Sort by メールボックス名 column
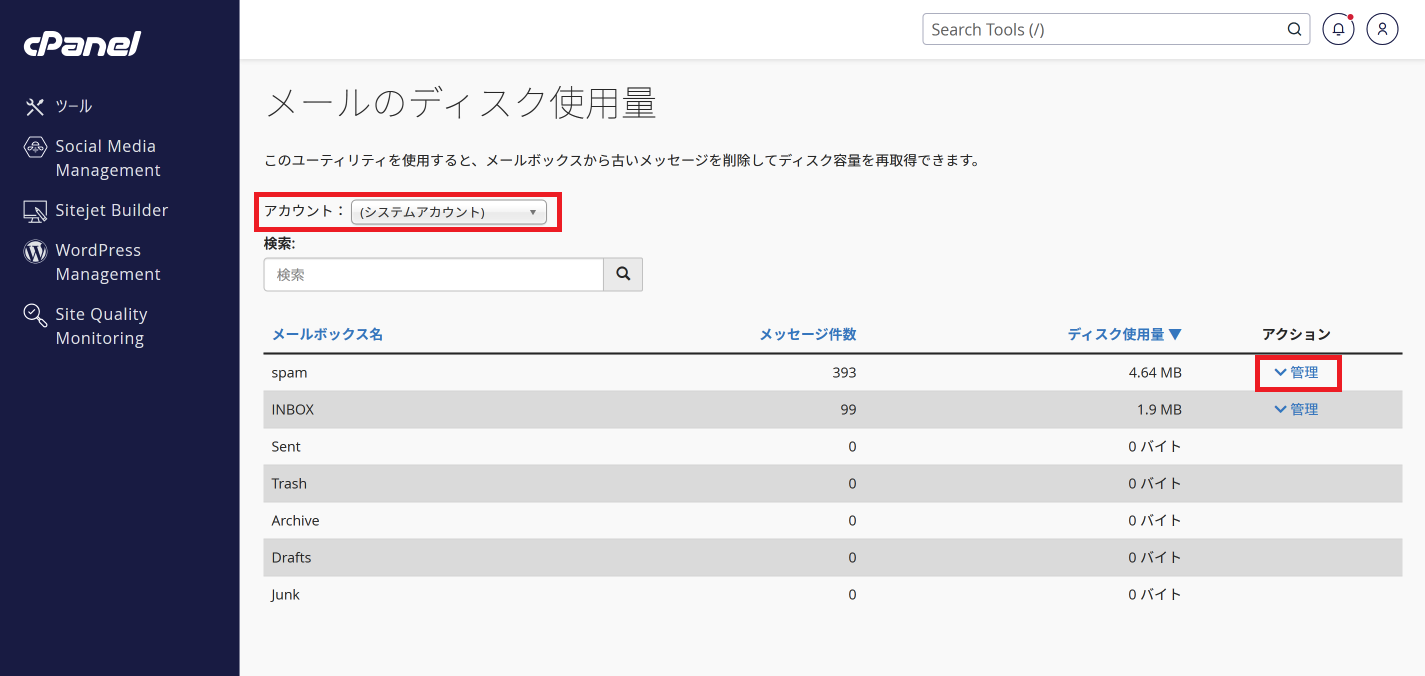Screen dimensions: 1425x676 (x=327, y=335)
